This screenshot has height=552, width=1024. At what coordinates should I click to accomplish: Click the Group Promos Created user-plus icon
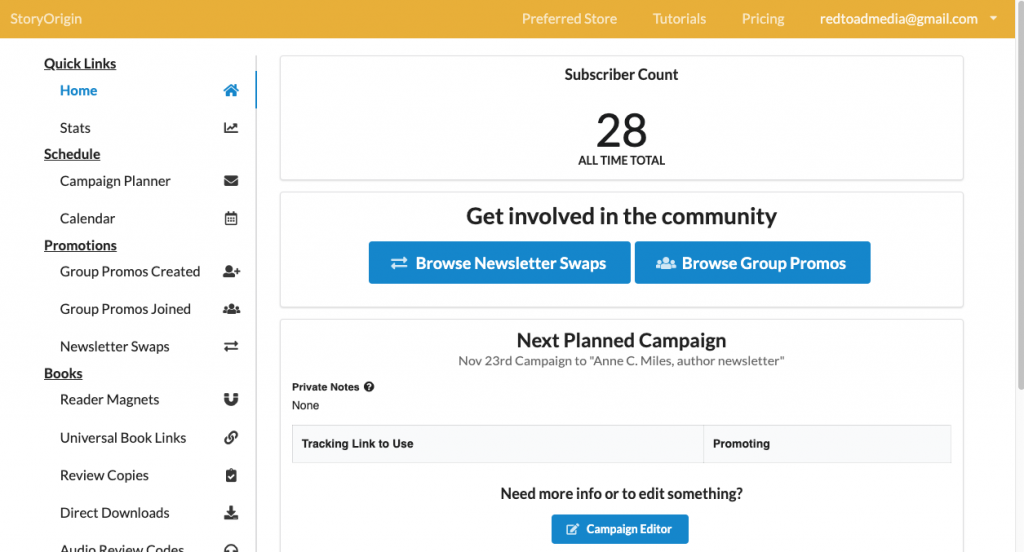click(x=232, y=271)
